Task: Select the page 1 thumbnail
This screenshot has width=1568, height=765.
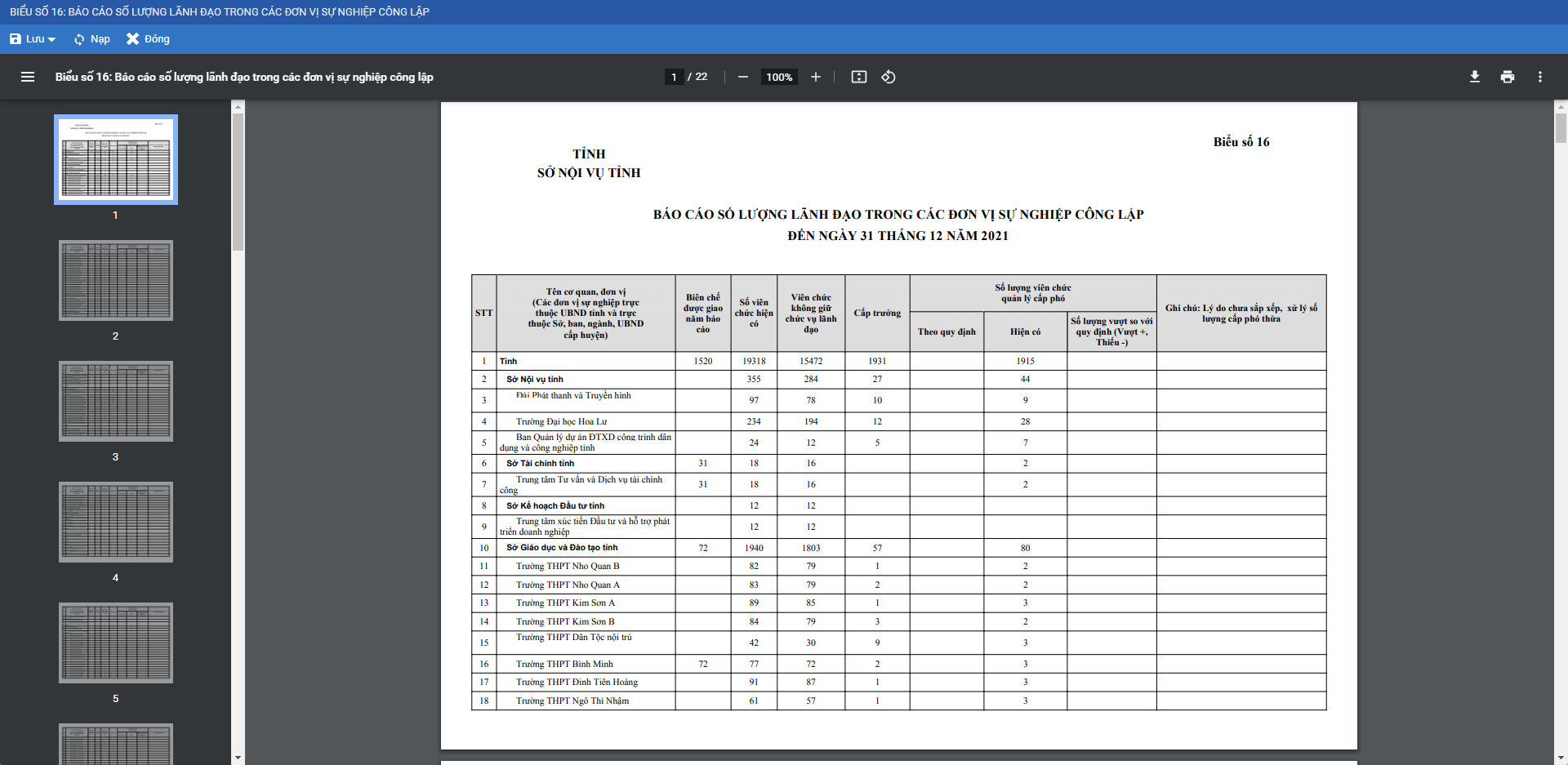Action: pos(116,159)
